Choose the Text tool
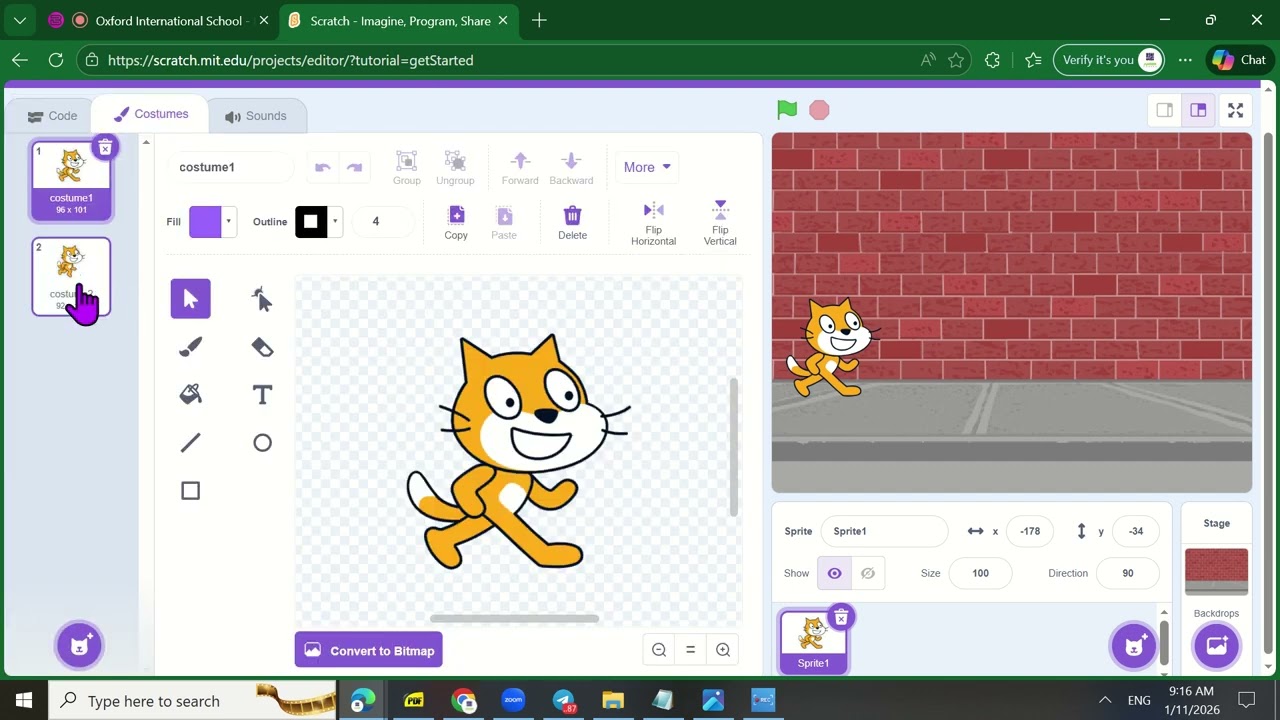The image size is (1280, 720). 262,395
